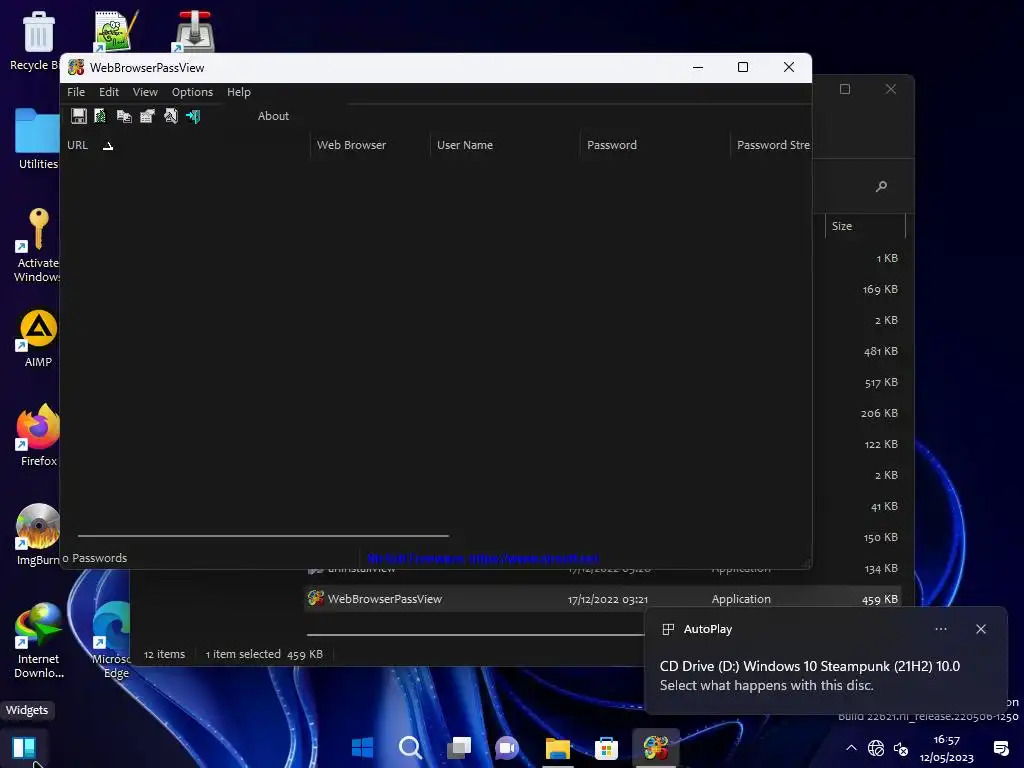Click the '169 KB' size cell in Explorer
The height and width of the screenshot is (768, 1024).
[880, 289]
